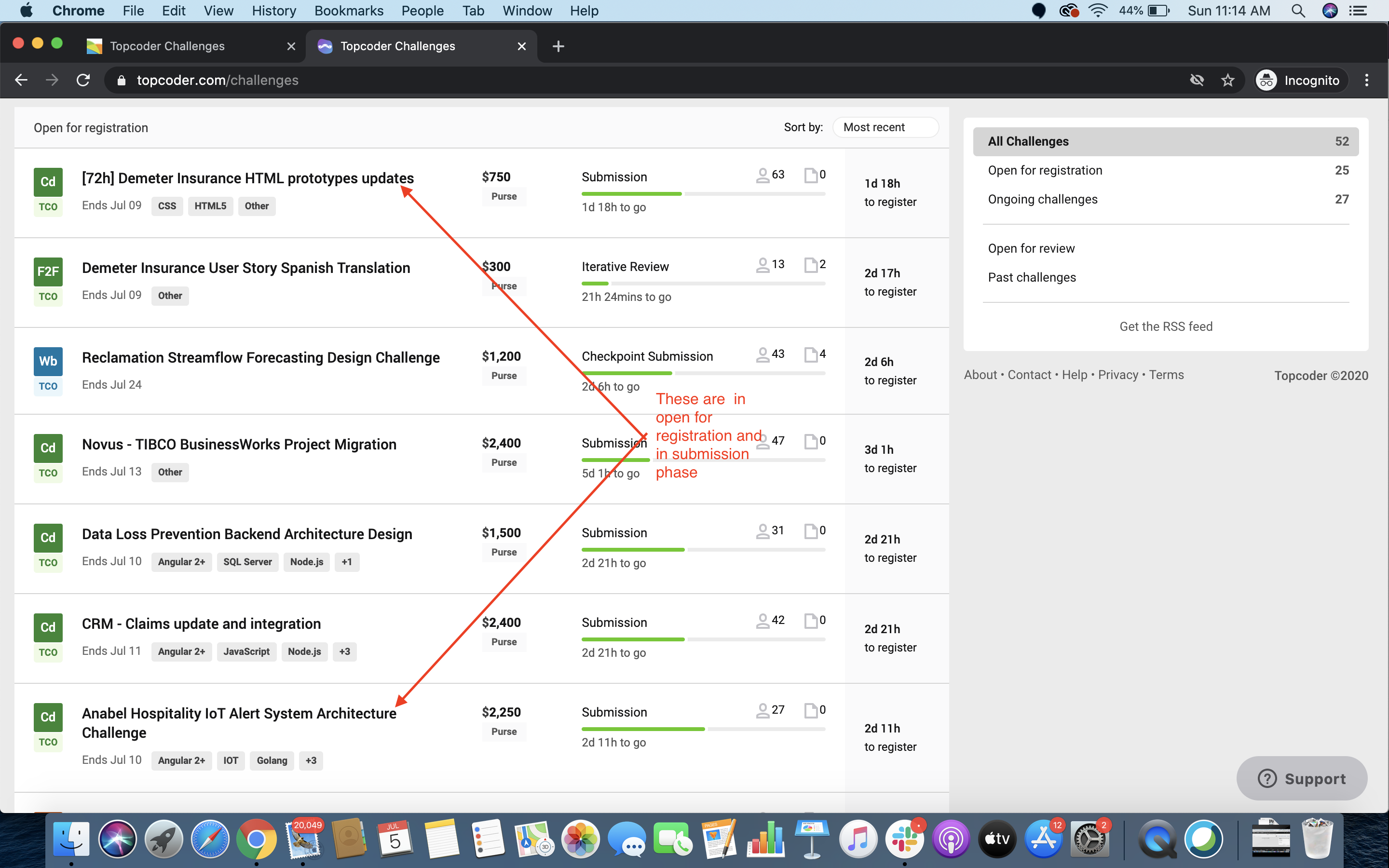Switch to the first Topcoder Challenges tab

pyautogui.click(x=190, y=46)
